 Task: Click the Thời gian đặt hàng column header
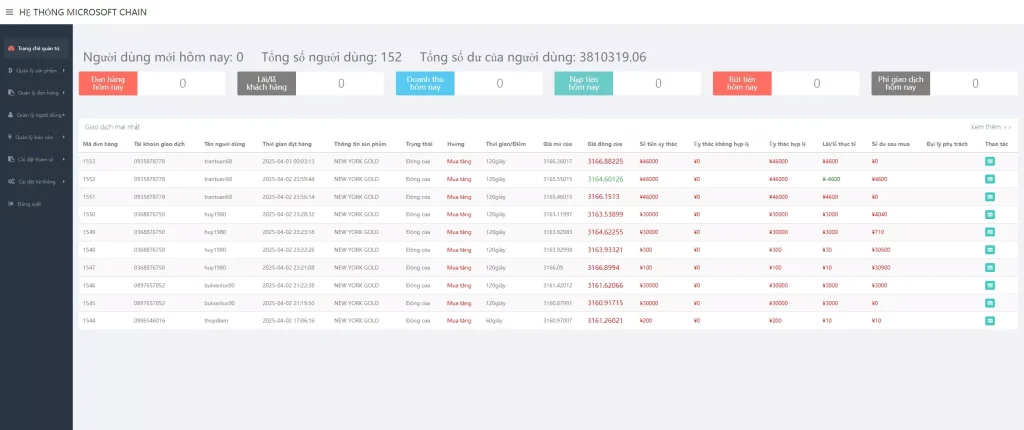point(287,144)
